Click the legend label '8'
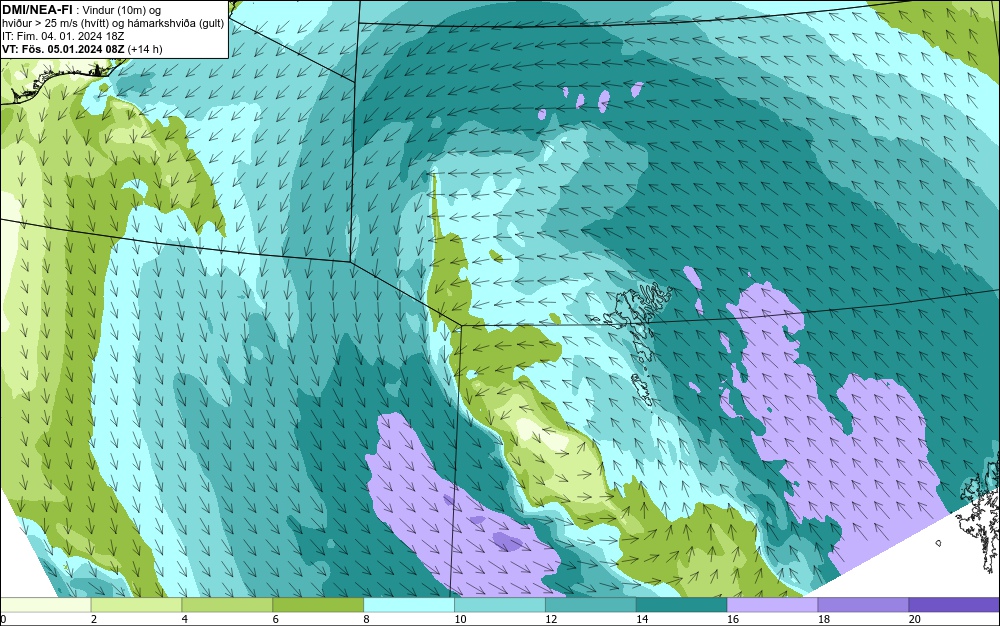 pos(367,619)
